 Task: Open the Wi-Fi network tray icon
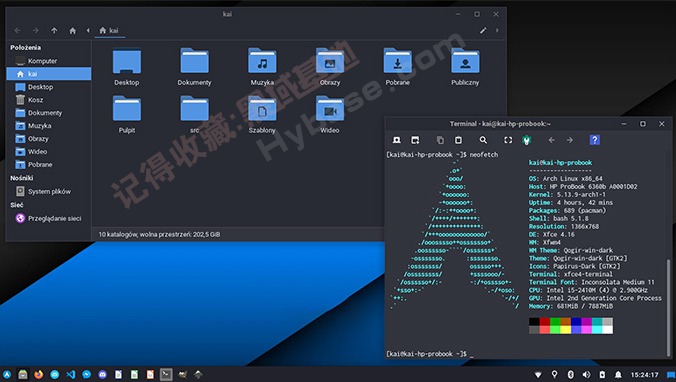pos(538,374)
